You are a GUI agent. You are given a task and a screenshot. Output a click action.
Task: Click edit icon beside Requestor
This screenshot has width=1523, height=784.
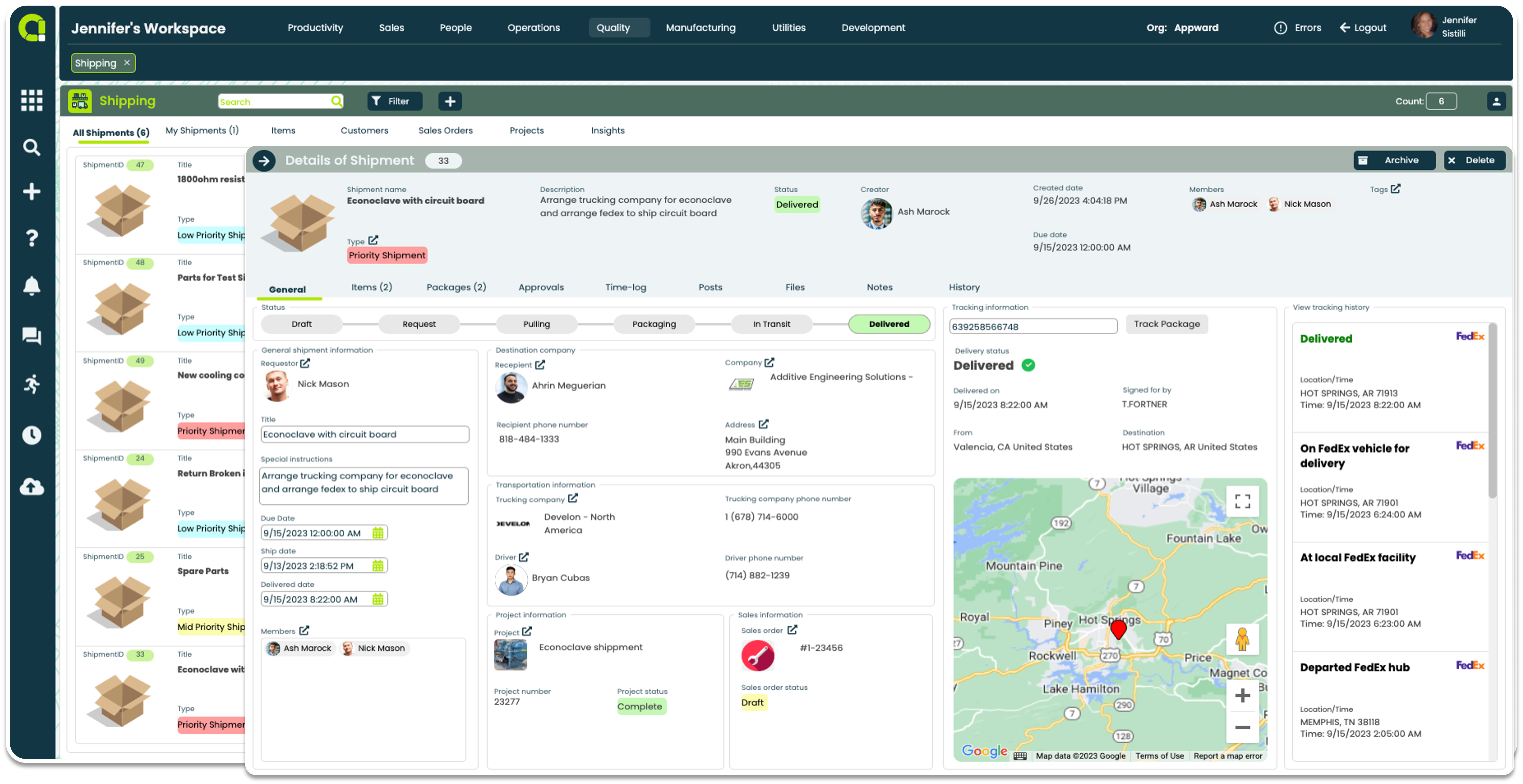pos(305,363)
